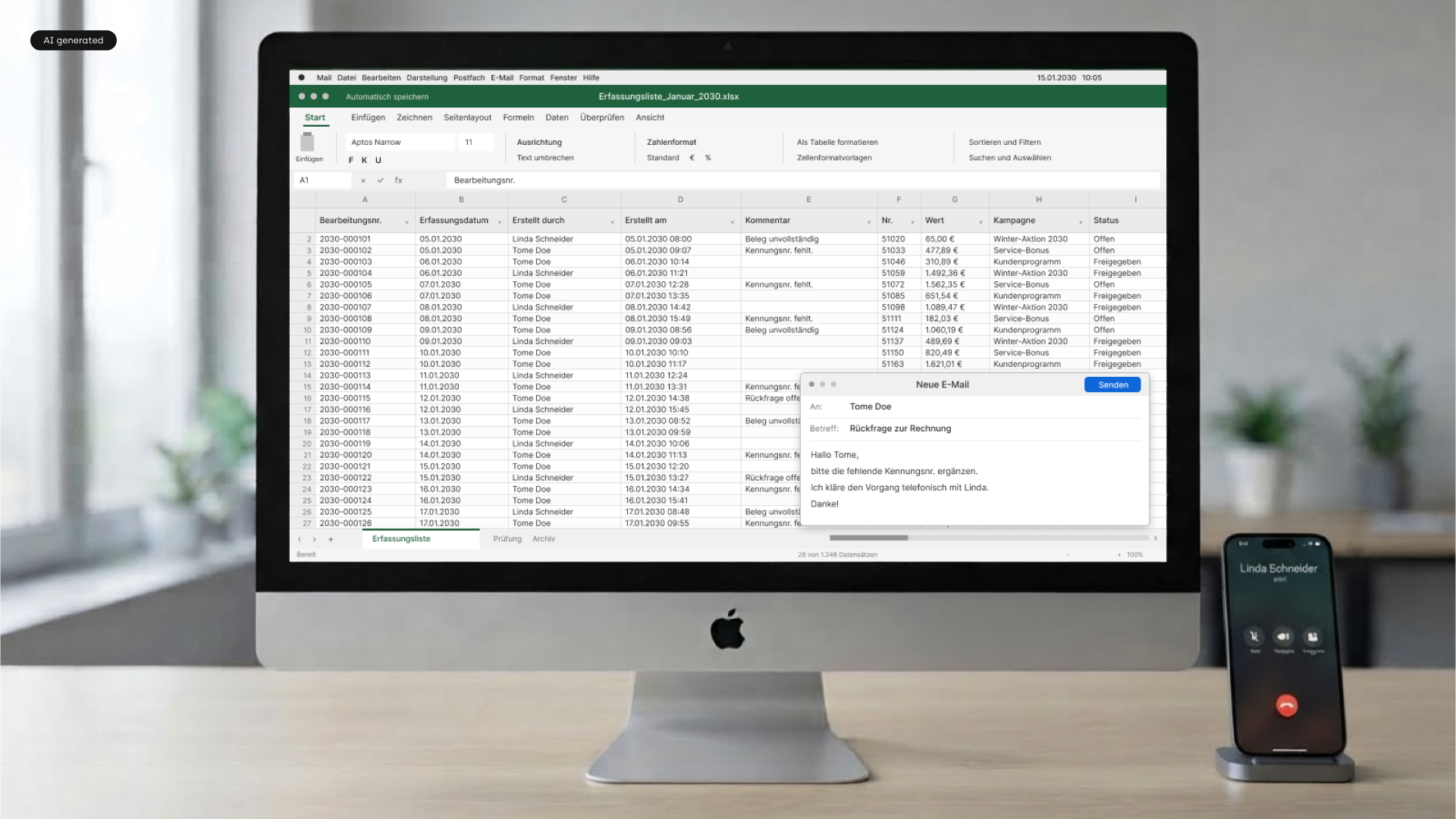The image size is (1456, 819).
Task: Zoom in with the plus icon in the status bar
Action: (1119, 555)
